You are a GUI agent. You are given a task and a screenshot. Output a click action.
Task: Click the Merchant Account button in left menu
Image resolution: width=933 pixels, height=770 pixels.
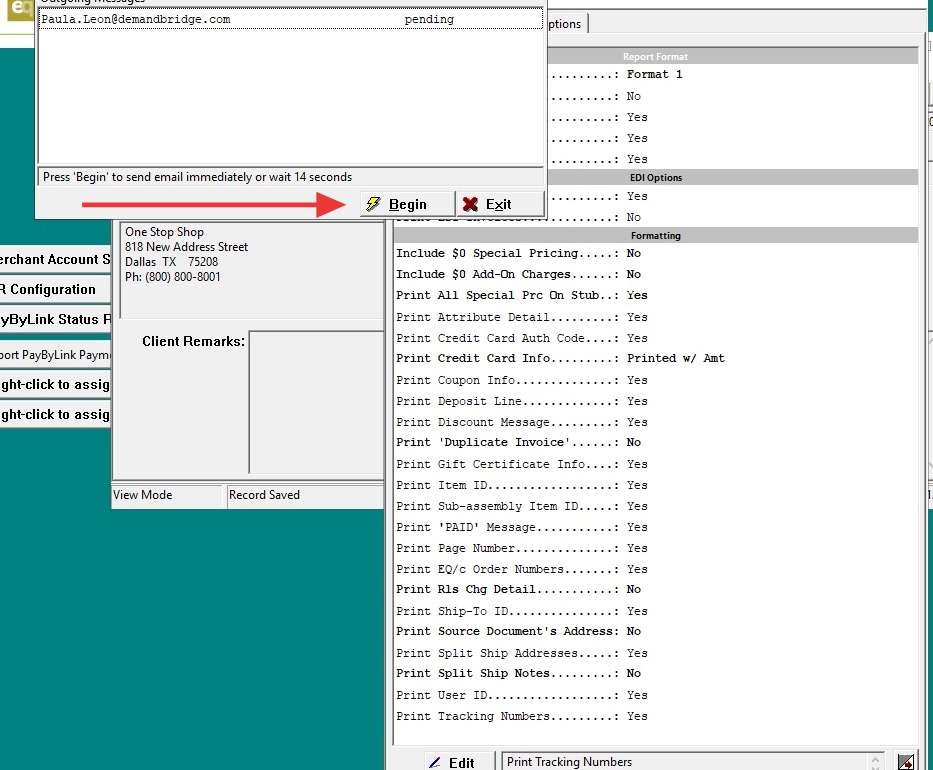55,259
